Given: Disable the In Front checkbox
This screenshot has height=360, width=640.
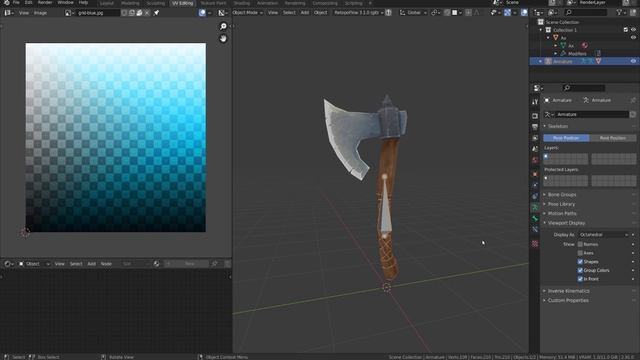Looking at the screenshot, I should [580, 279].
